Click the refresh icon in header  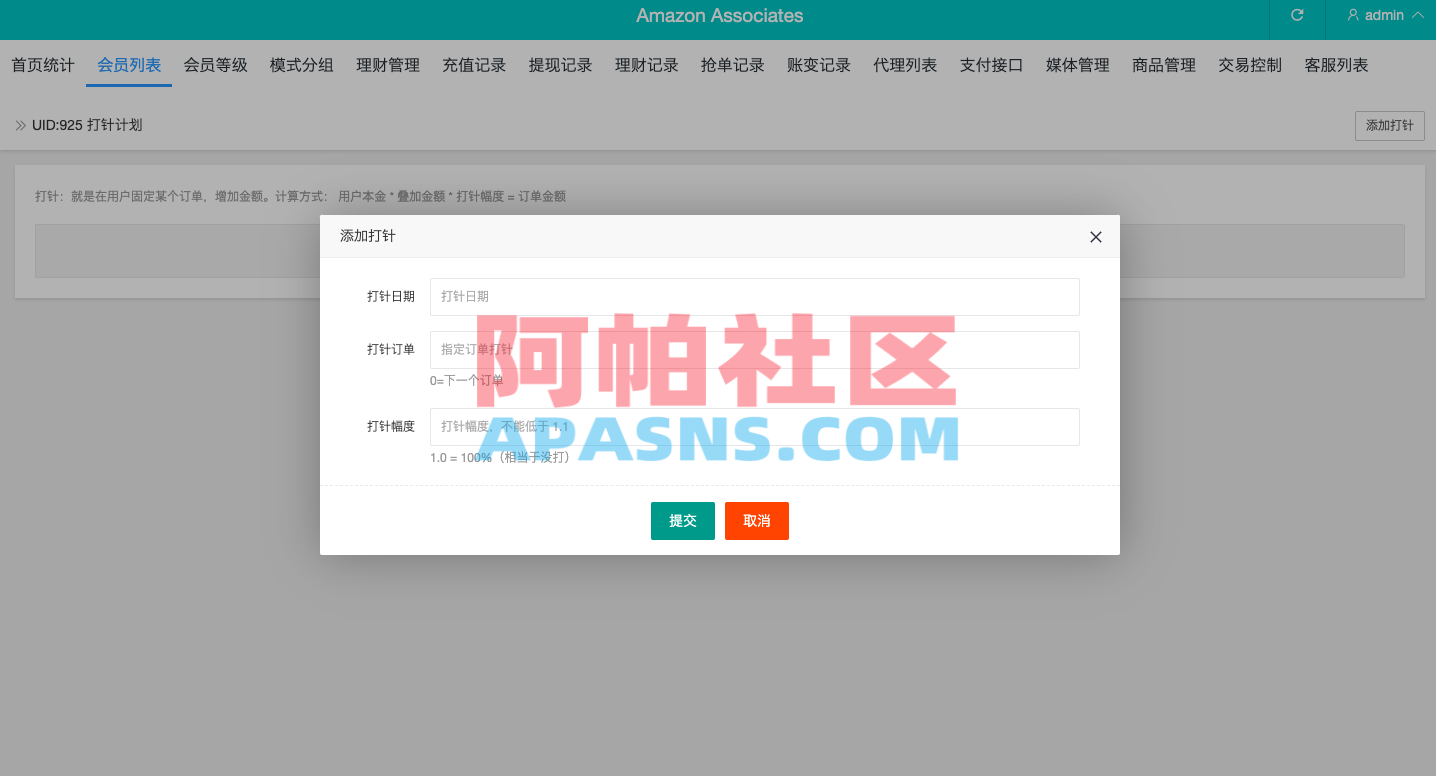(1297, 15)
